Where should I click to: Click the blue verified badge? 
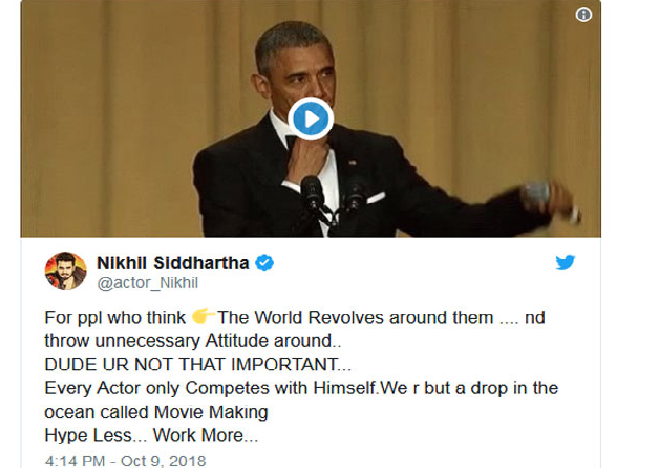[264, 263]
